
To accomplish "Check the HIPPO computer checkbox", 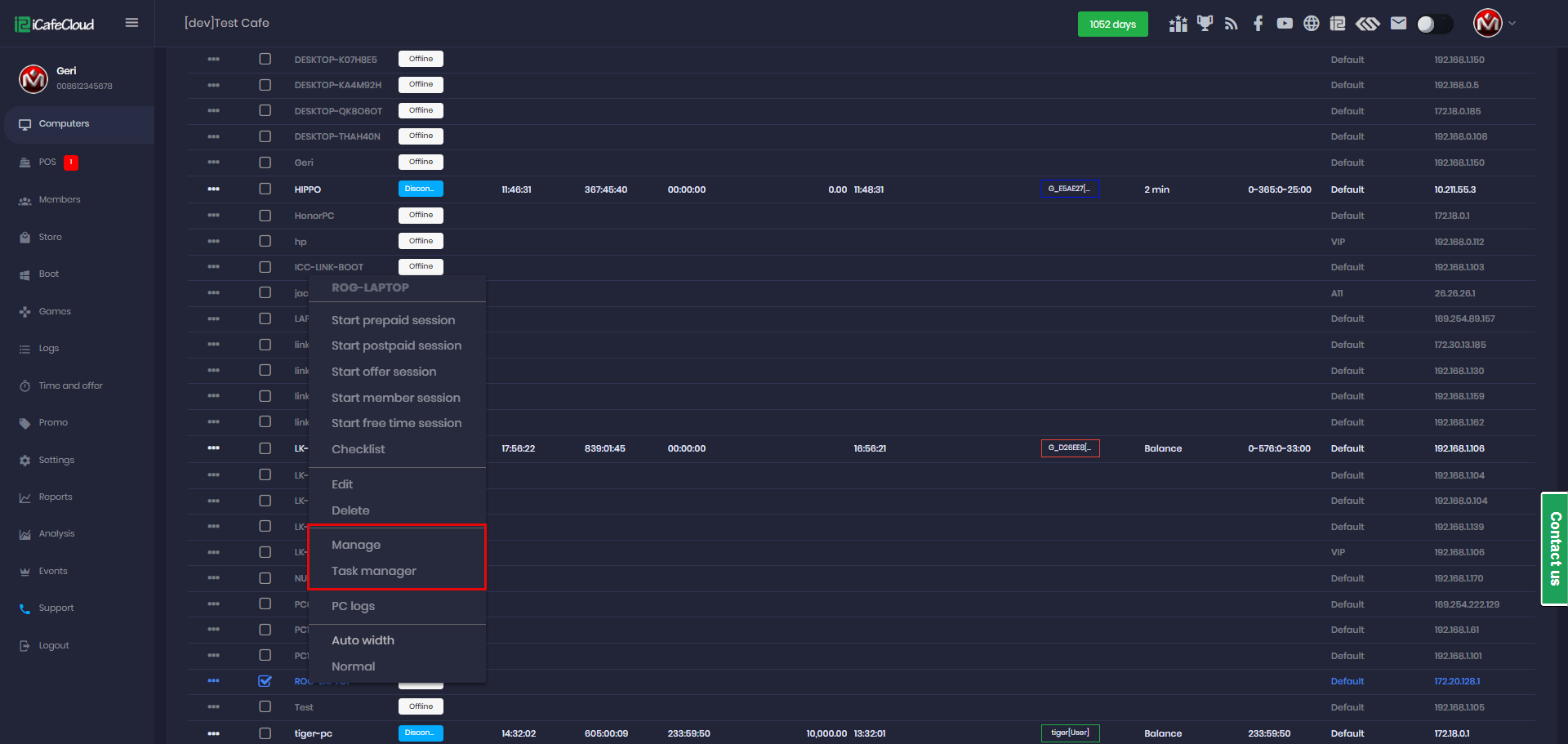I will click(x=265, y=189).
